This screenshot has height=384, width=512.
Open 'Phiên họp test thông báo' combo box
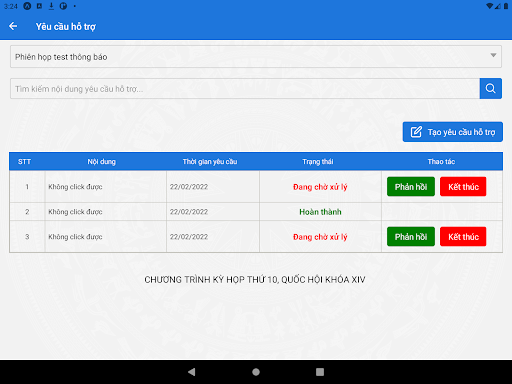click(256, 57)
